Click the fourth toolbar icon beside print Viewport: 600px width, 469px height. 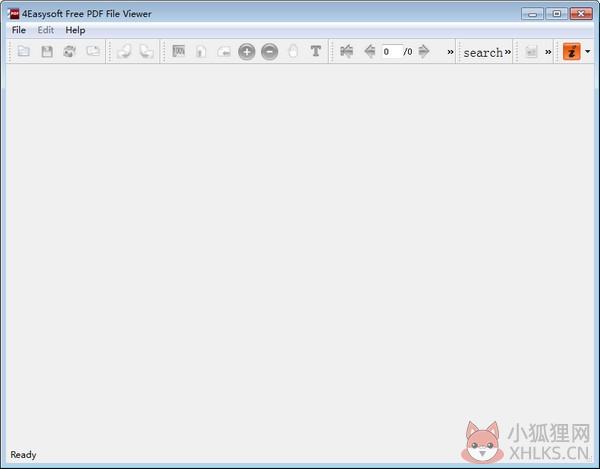pyautogui.click(x=93, y=51)
